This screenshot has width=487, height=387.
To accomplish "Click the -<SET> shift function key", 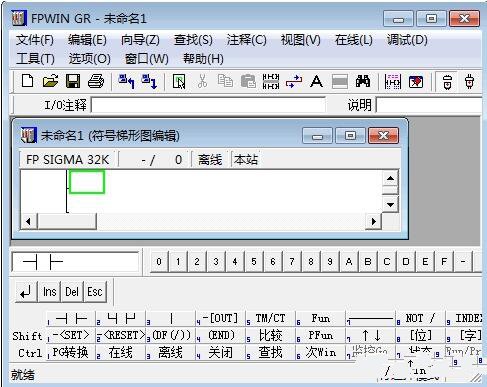I will [x=71, y=335].
